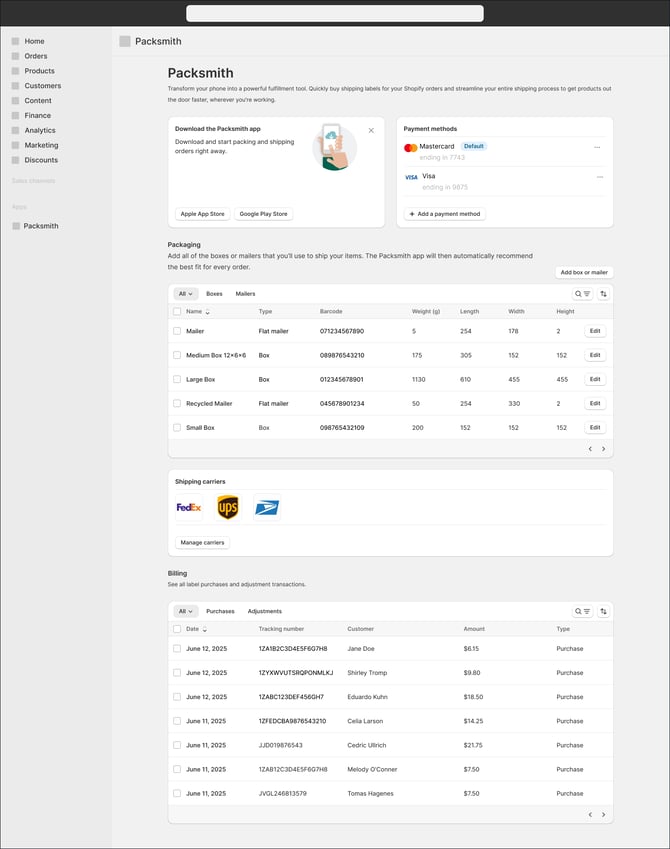
Task: Click the Manage carriers button
Action: 201,542
